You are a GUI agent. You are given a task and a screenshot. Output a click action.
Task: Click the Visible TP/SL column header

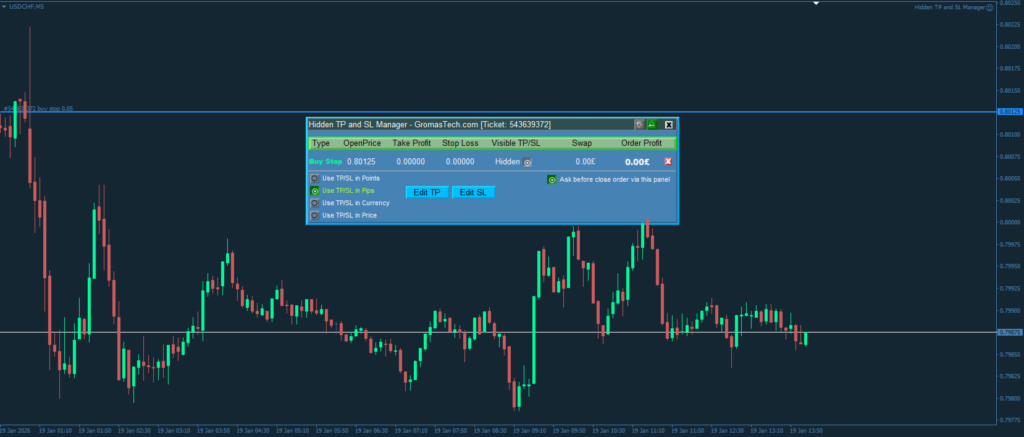click(516, 143)
